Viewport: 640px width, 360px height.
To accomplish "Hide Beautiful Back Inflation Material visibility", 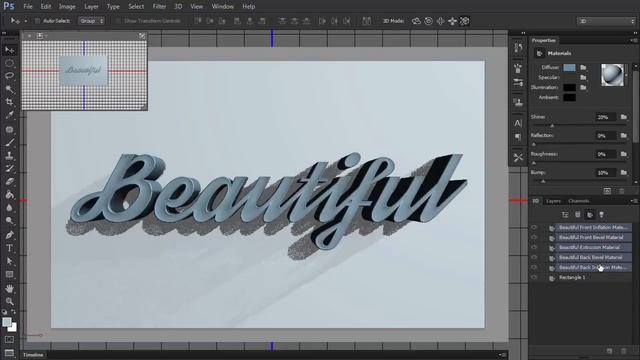I will click(x=534, y=267).
